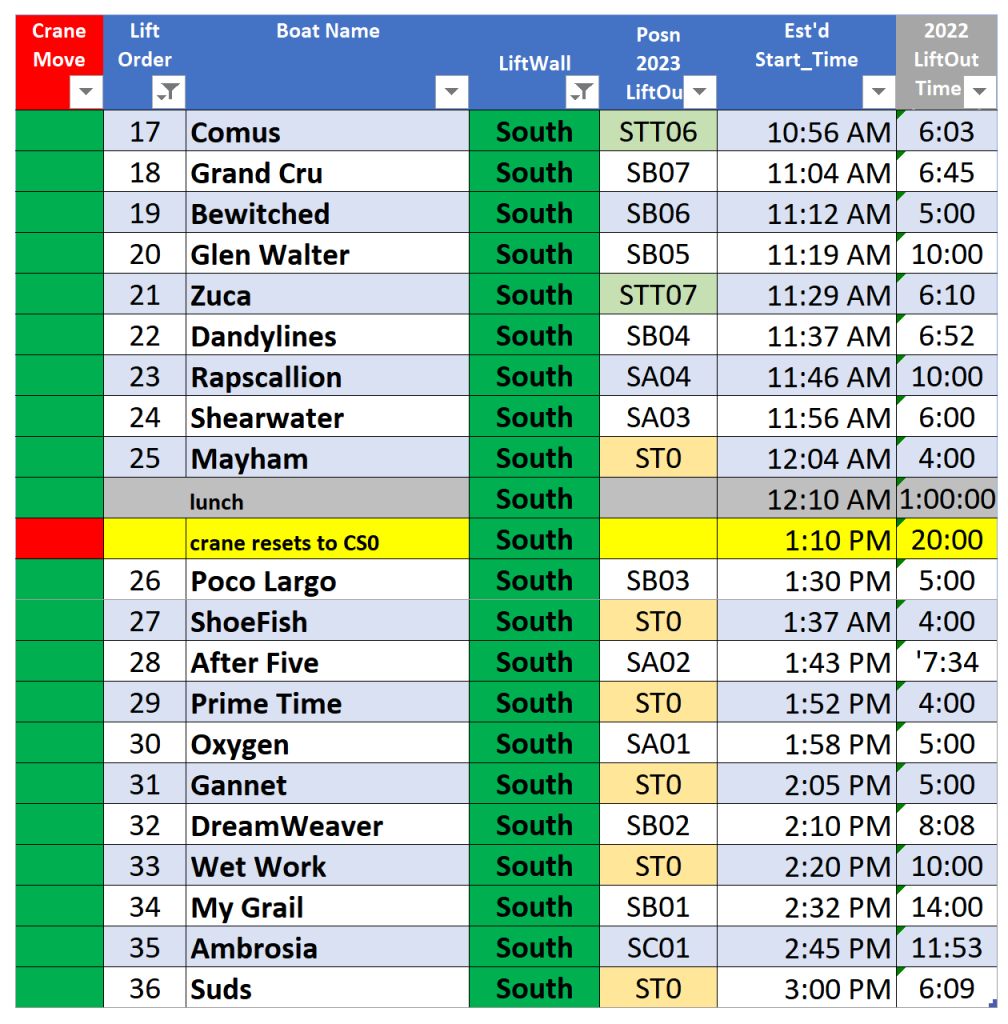This screenshot has width=1008, height=1024.
Task: Select the Shearwater cell
Action: pyautogui.click(x=327, y=417)
